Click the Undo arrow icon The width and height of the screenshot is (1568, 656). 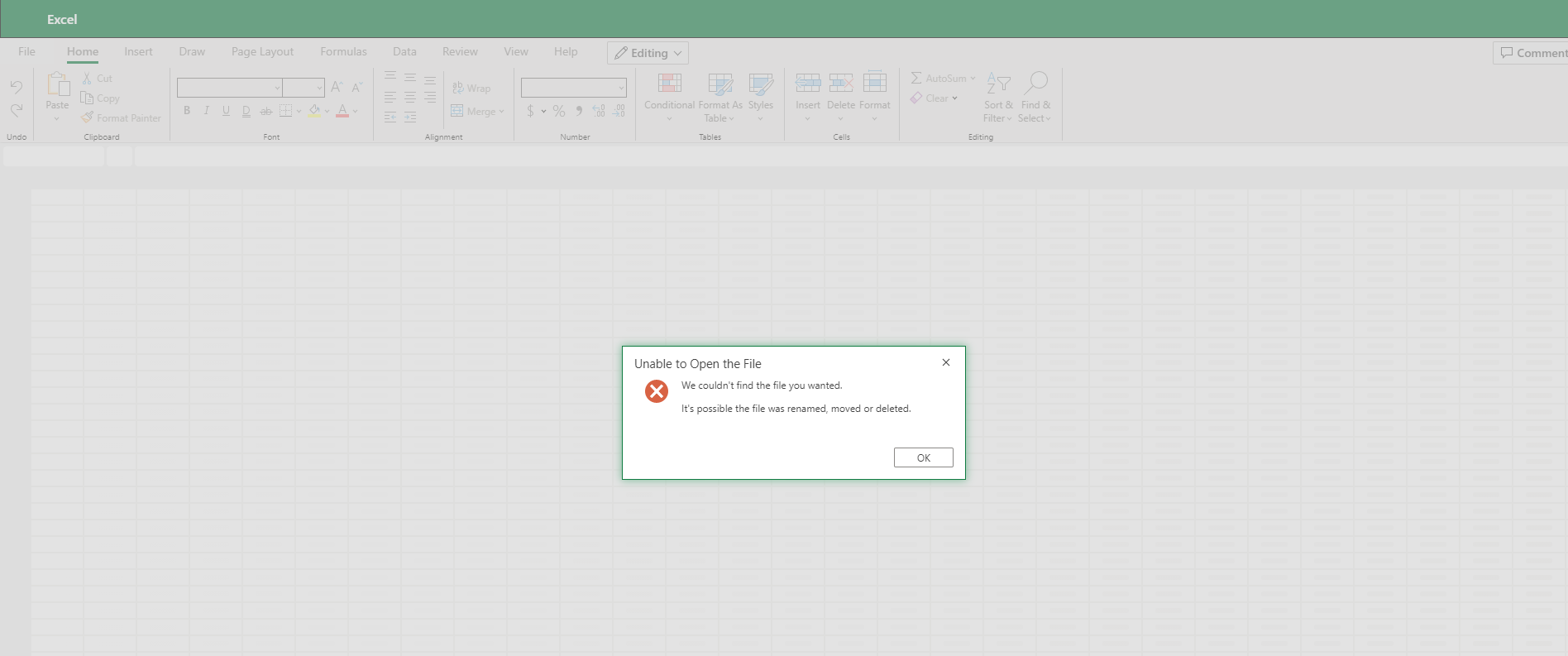pyautogui.click(x=16, y=87)
